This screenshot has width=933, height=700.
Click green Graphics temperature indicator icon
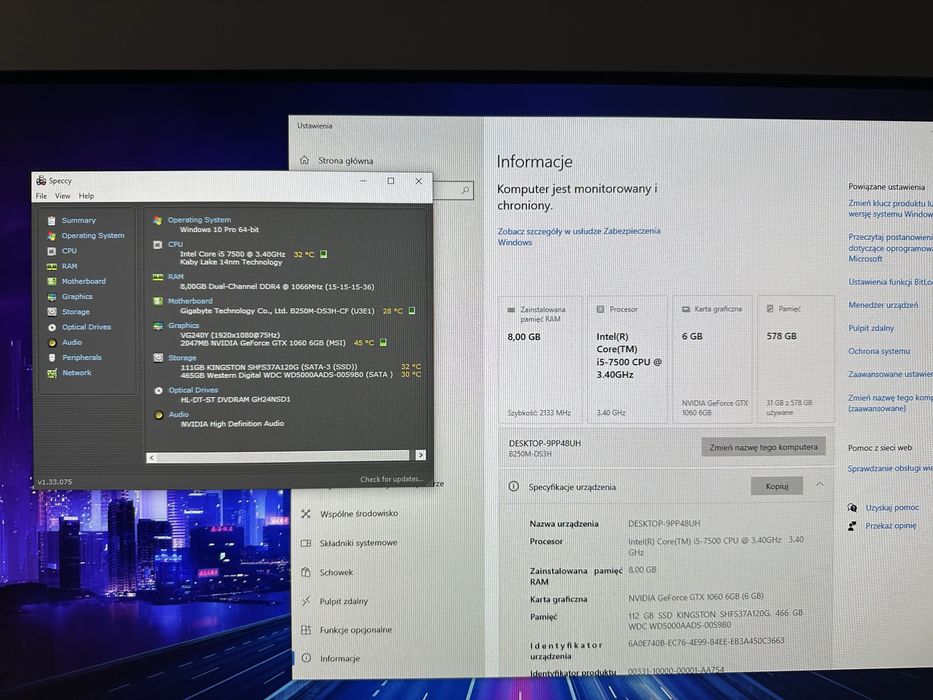(383, 342)
